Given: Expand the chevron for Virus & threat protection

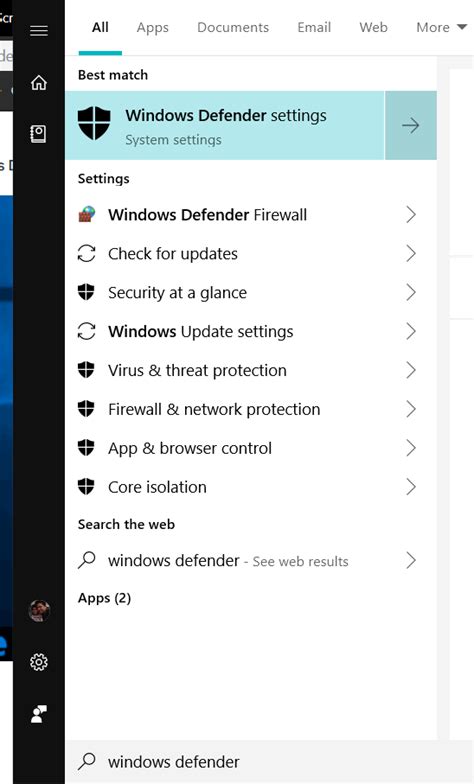Looking at the screenshot, I should coord(411,370).
